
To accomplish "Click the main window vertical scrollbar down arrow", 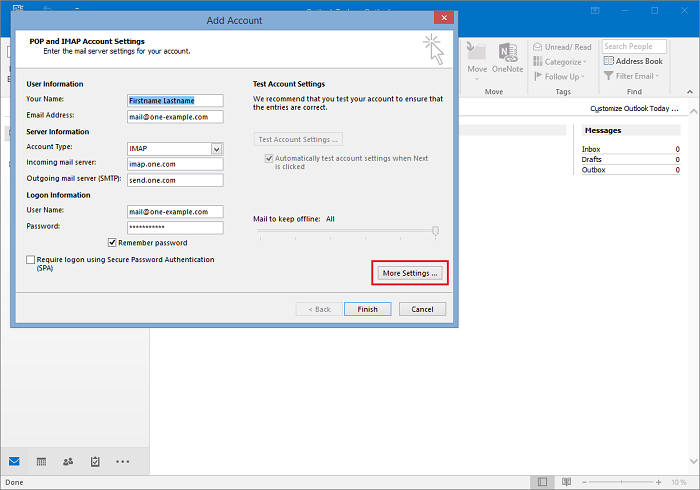I will [693, 461].
